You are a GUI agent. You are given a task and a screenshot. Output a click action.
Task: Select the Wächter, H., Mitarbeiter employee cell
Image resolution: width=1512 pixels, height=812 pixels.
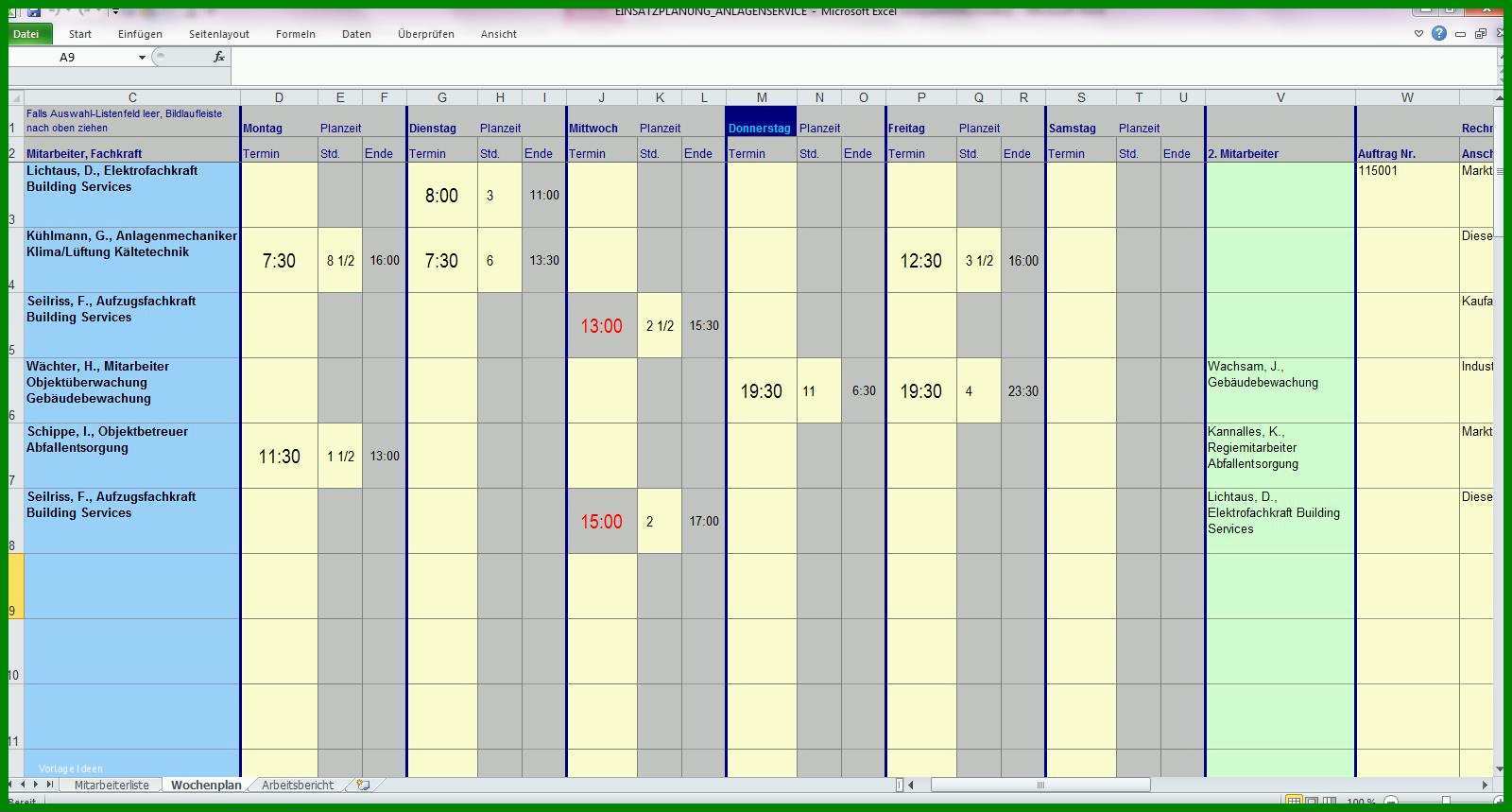point(132,390)
